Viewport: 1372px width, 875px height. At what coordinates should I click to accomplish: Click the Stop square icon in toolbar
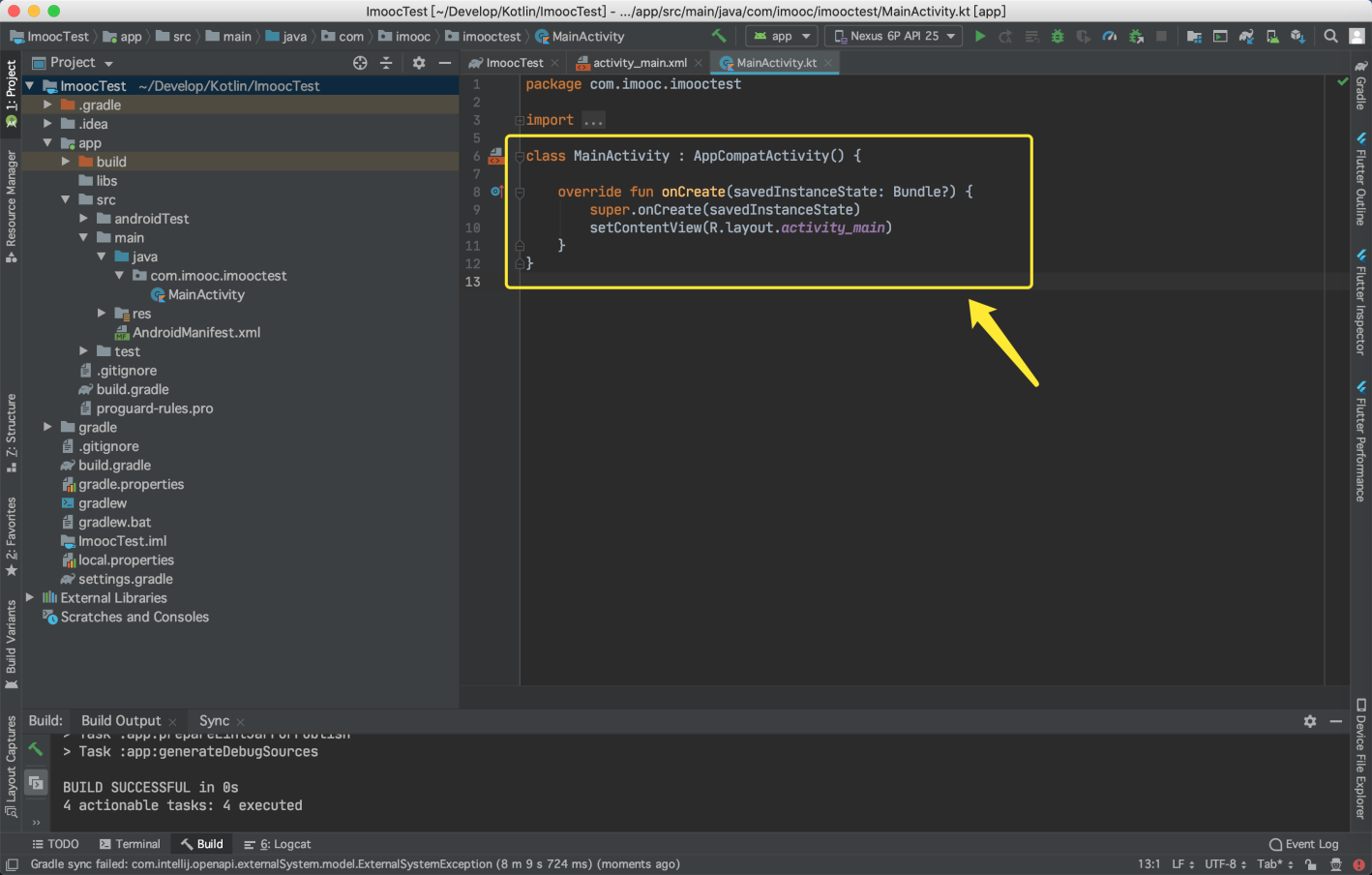[1161, 36]
